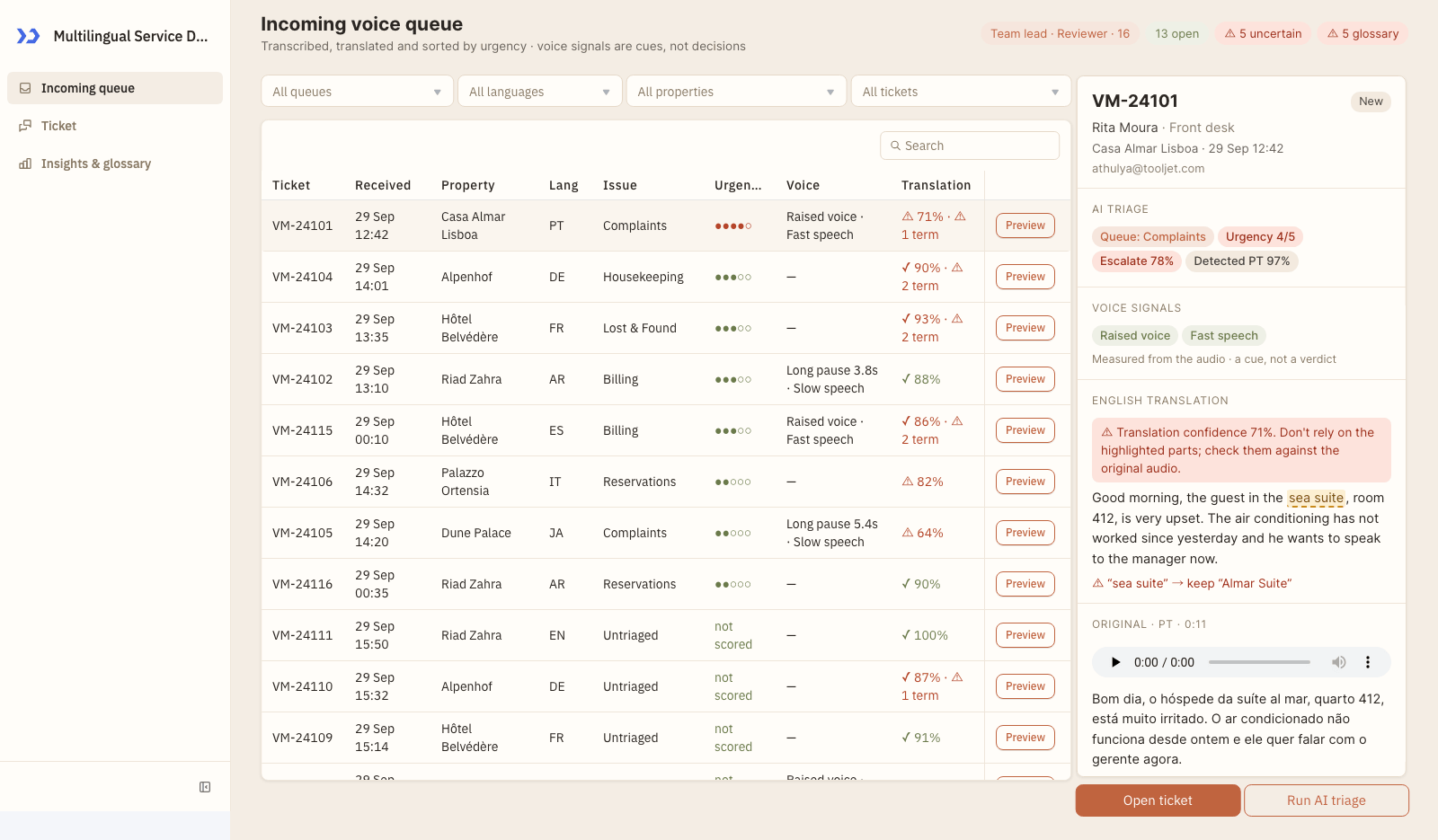The width and height of the screenshot is (1438, 840).
Task: Expand the All queues dropdown
Action: click(x=357, y=92)
